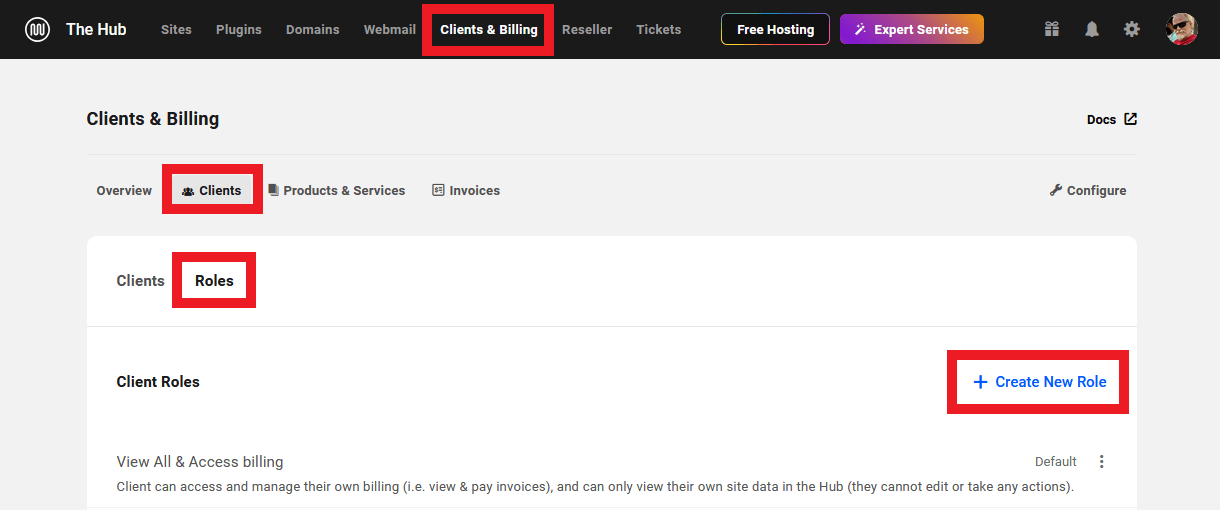
Task: Open the Clients & Billing menu
Action: [489, 30]
